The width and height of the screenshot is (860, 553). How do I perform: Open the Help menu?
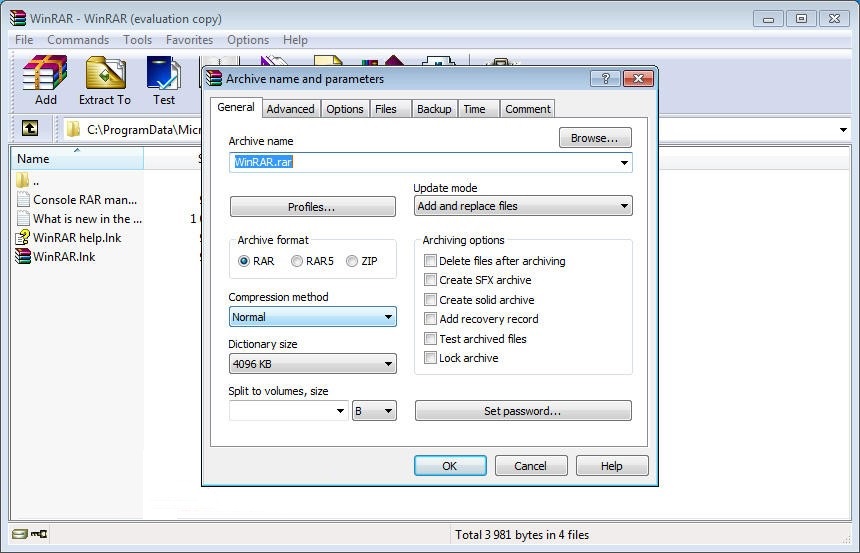295,40
